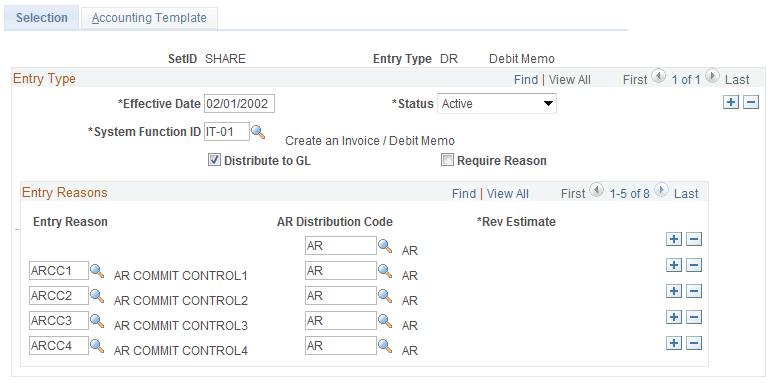Look up AR Distribution Code in blank reason row
775x383 pixels.
pos(385,246)
